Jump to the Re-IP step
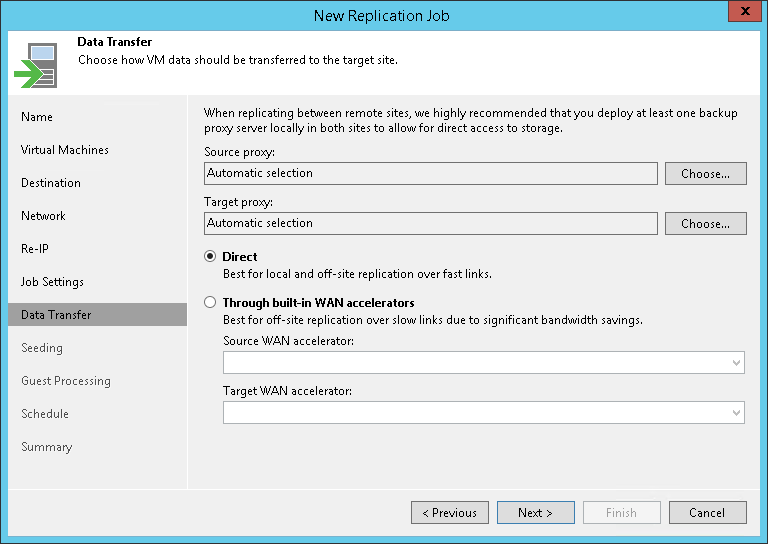Viewport: 768px width, 544px height. click(x=35, y=249)
